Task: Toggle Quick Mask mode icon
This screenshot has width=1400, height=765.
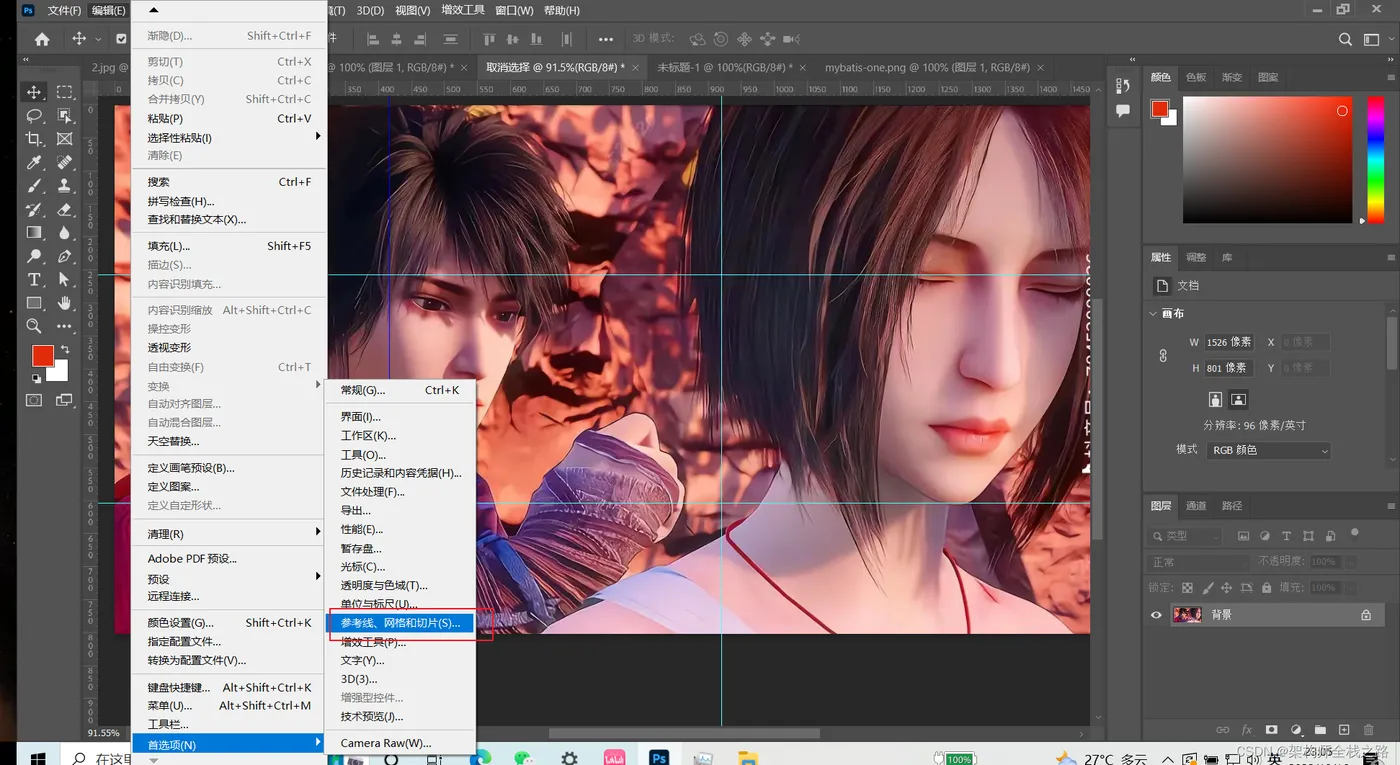Action: [x=34, y=400]
